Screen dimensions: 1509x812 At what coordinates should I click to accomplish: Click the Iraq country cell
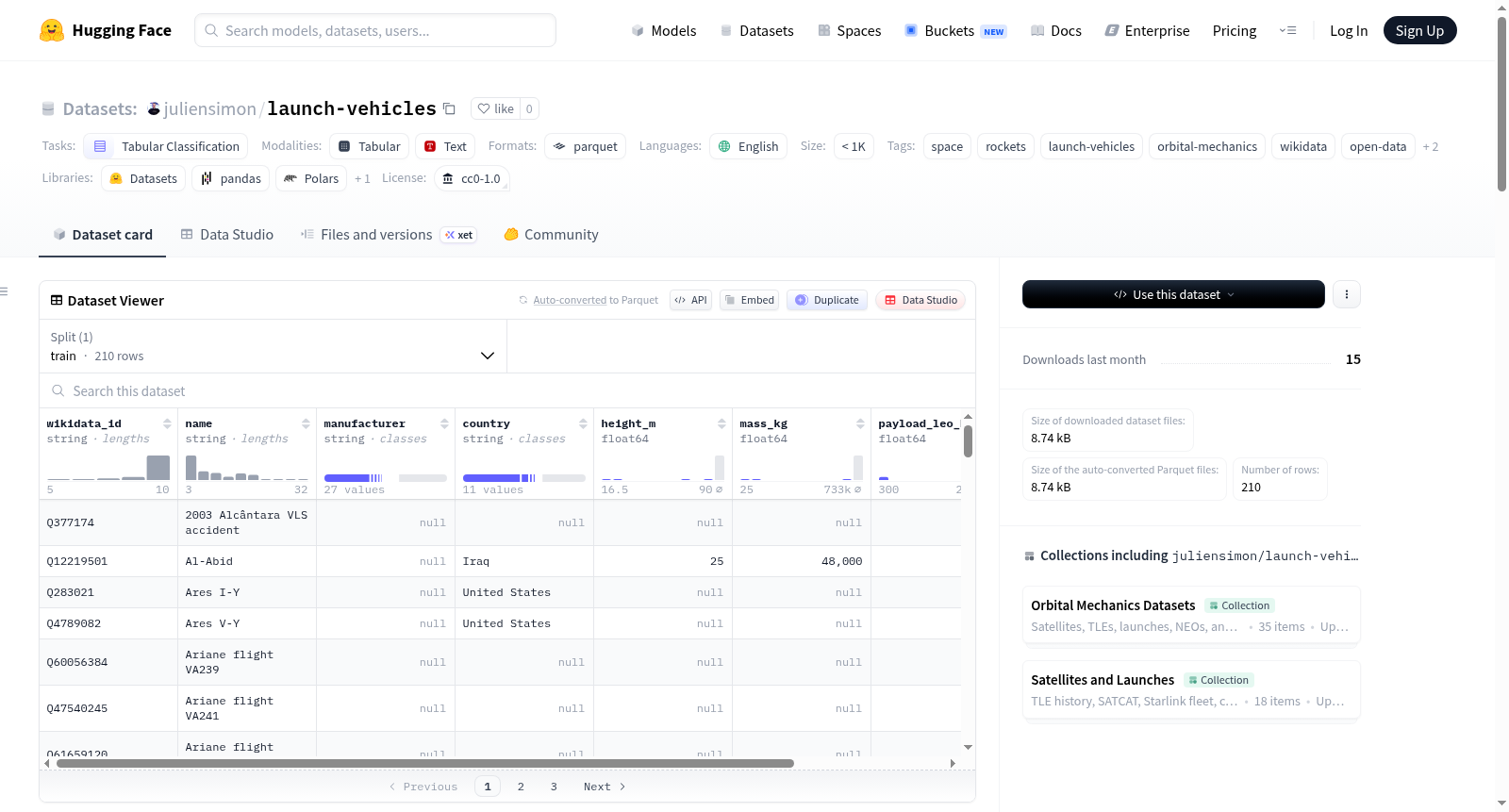pos(524,561)
